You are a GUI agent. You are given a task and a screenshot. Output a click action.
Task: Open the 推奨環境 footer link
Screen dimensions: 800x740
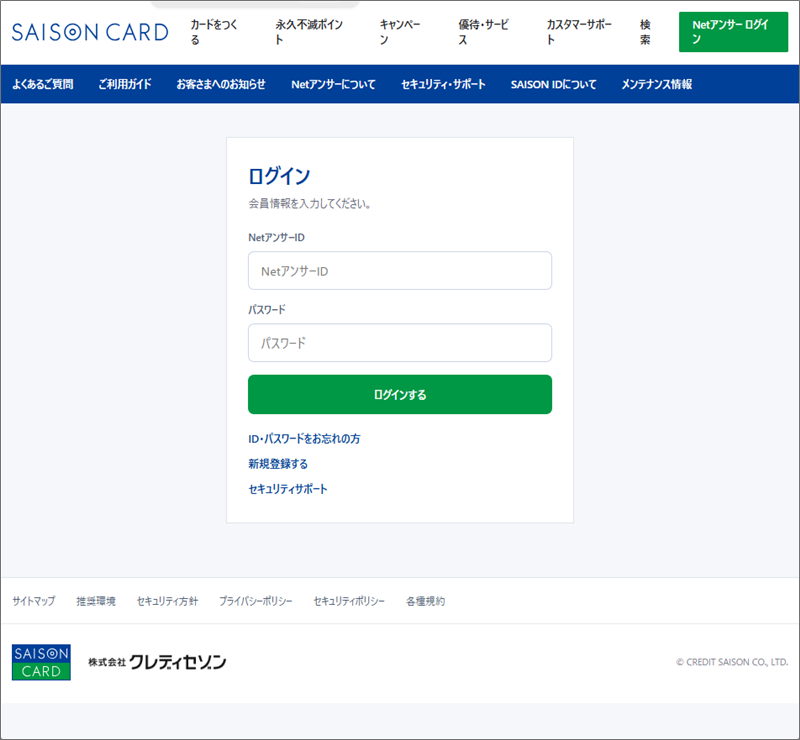(96, 601)
